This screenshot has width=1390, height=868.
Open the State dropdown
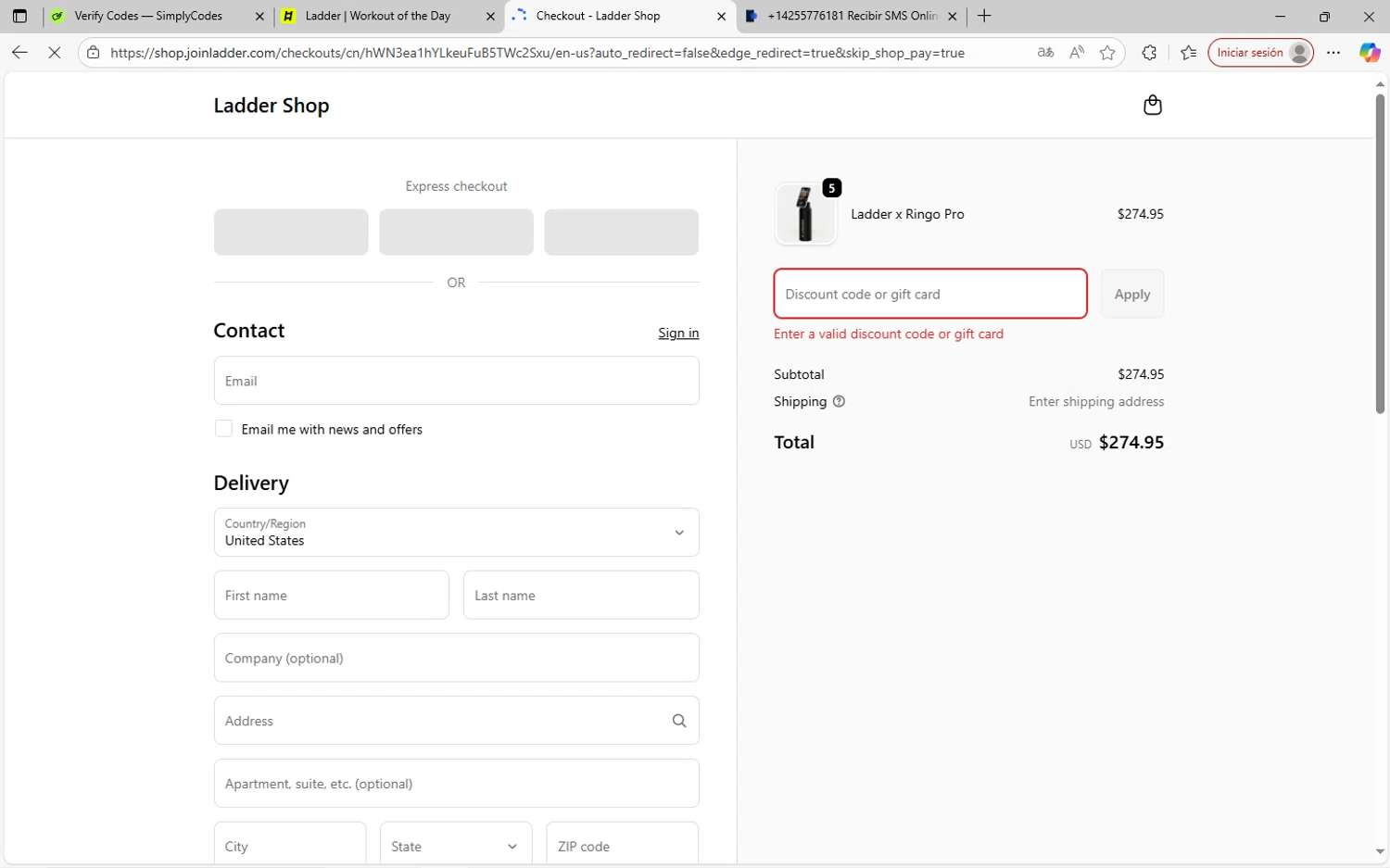point(456,846)
